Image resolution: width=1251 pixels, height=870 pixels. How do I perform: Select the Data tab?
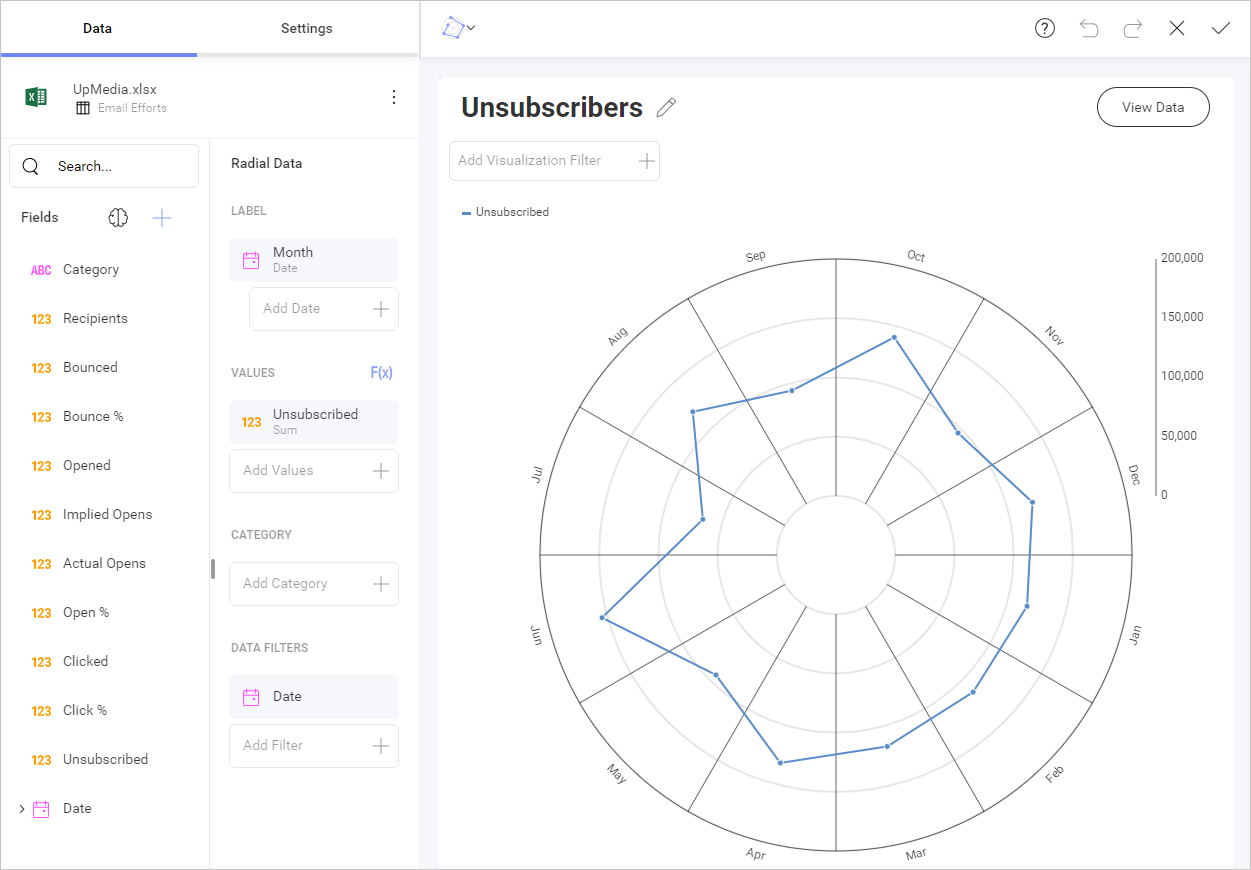(x=97, y=28)
